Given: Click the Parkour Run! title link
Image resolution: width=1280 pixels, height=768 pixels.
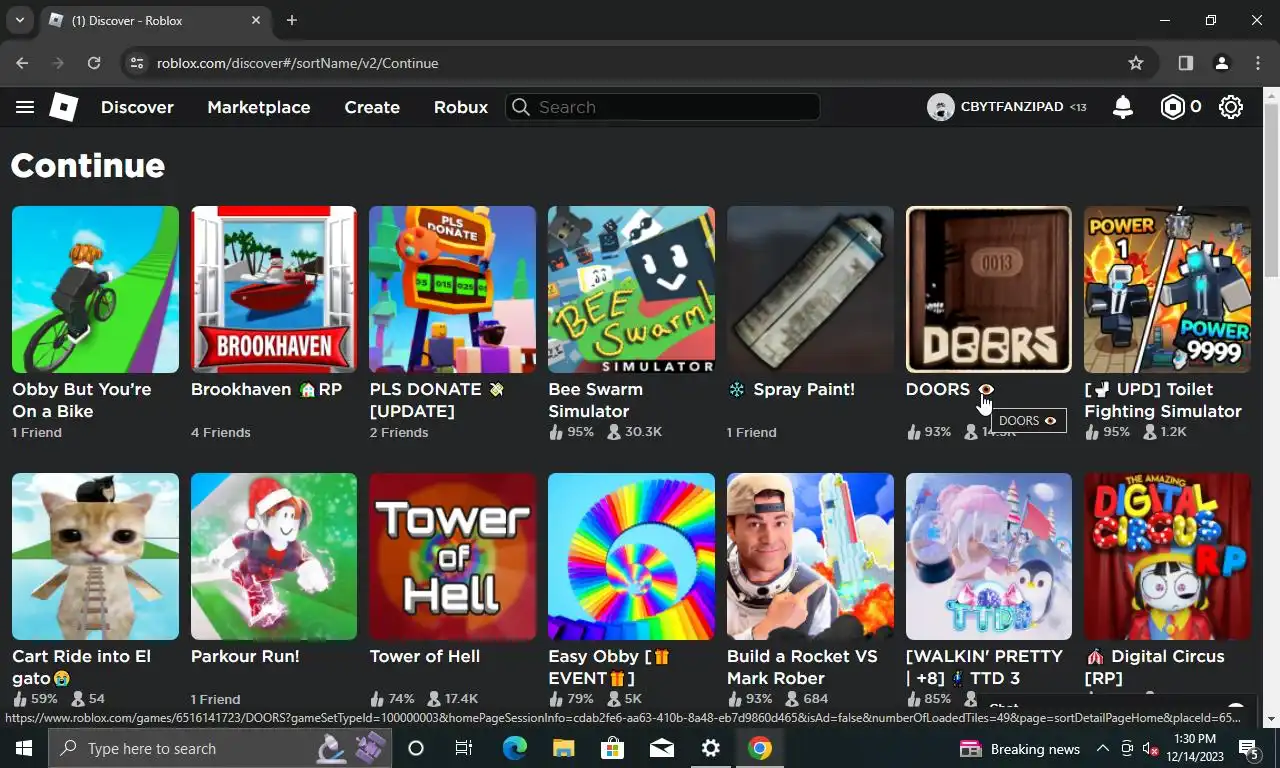Looking at the screenshot, I should 245,656.
